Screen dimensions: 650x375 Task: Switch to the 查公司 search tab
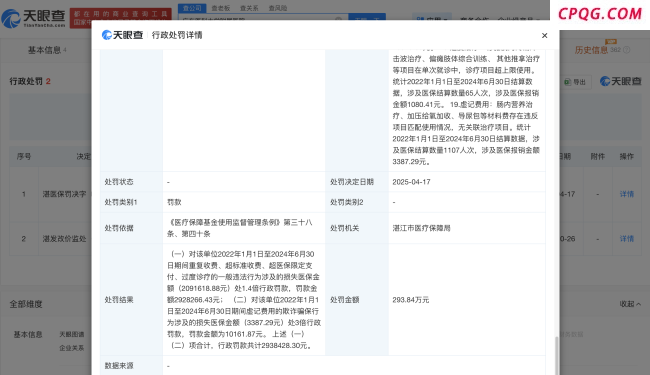point(192,8)
